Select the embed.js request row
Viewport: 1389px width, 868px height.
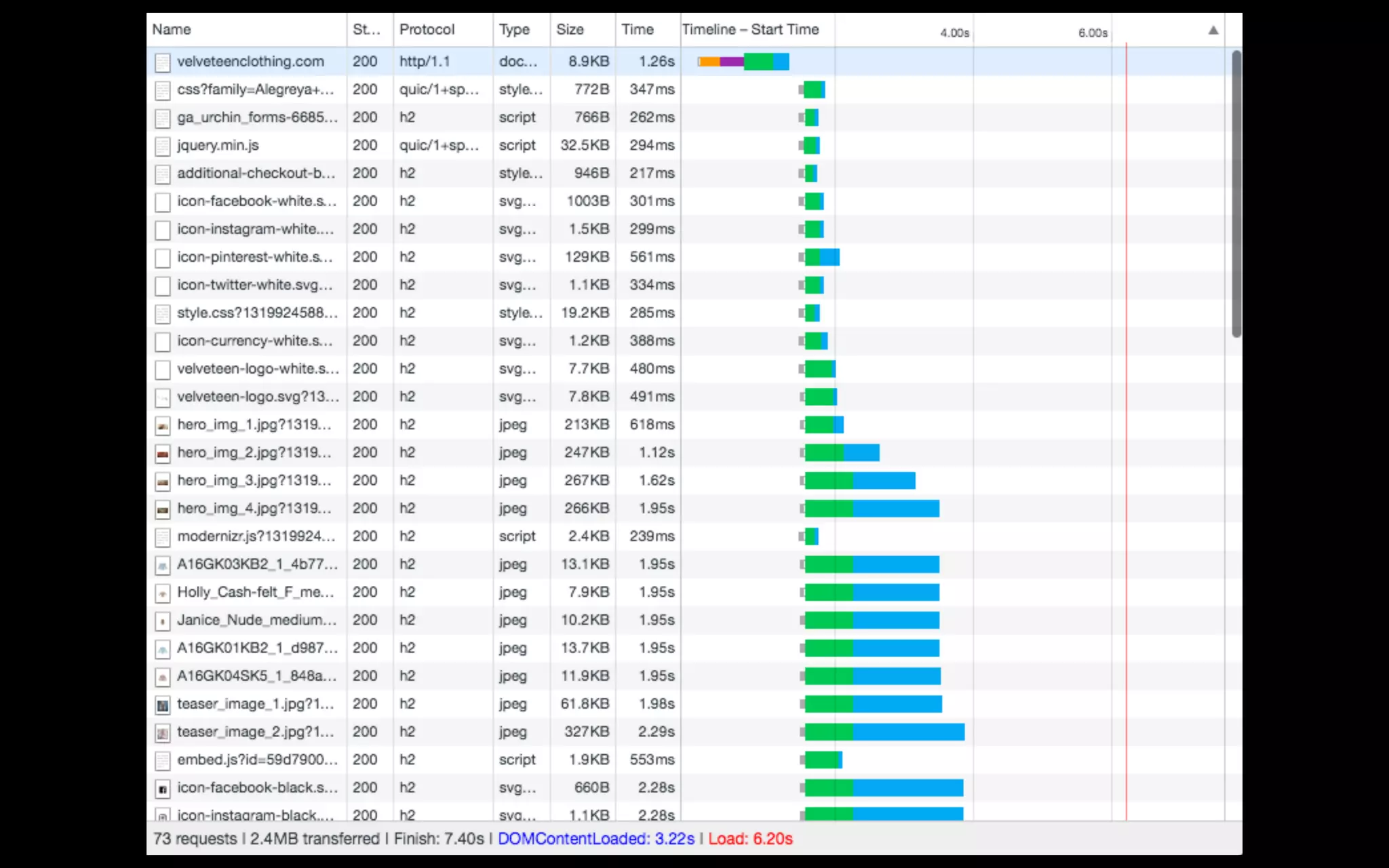[256, 760]
